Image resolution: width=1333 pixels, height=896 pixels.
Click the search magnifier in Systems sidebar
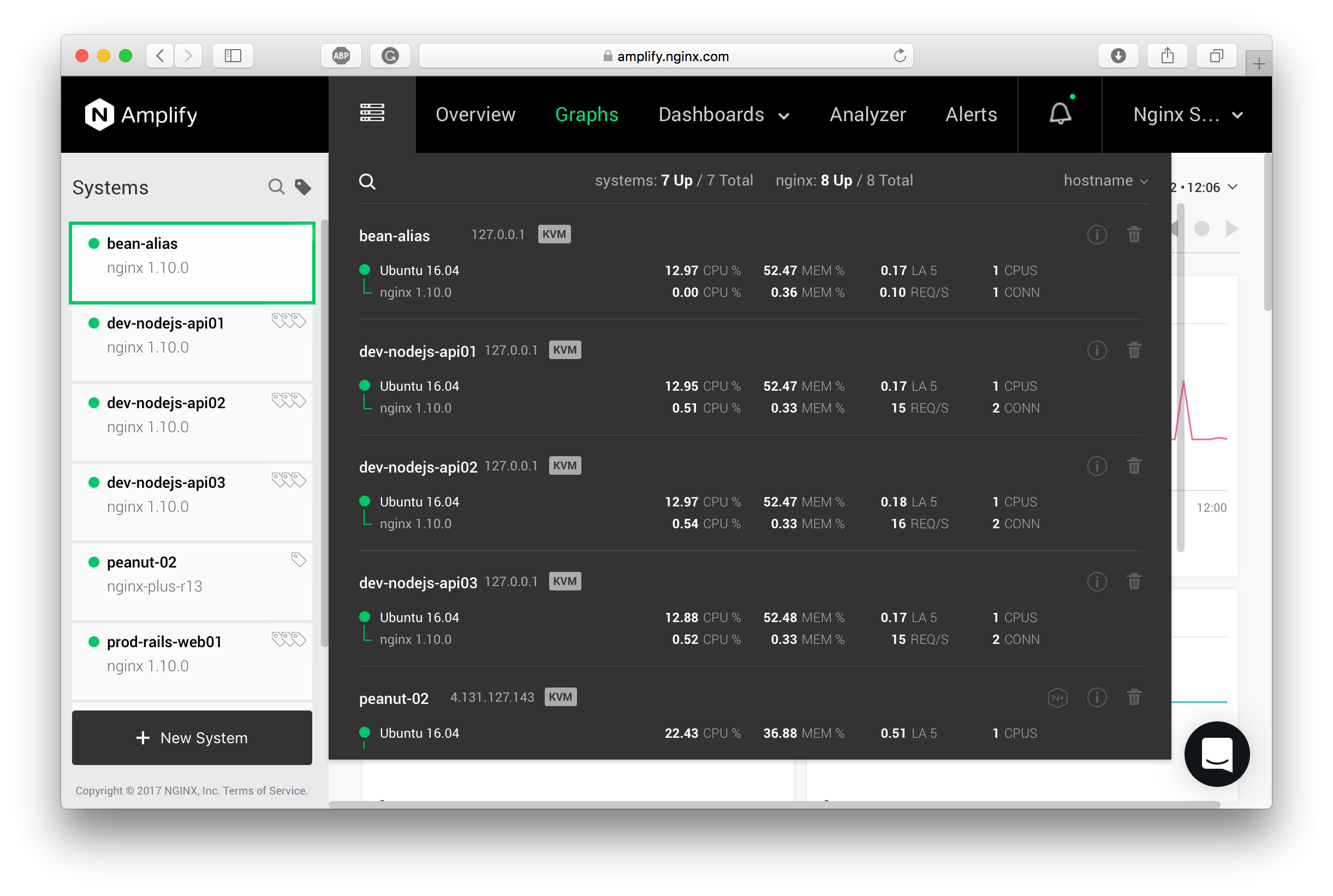277,187
